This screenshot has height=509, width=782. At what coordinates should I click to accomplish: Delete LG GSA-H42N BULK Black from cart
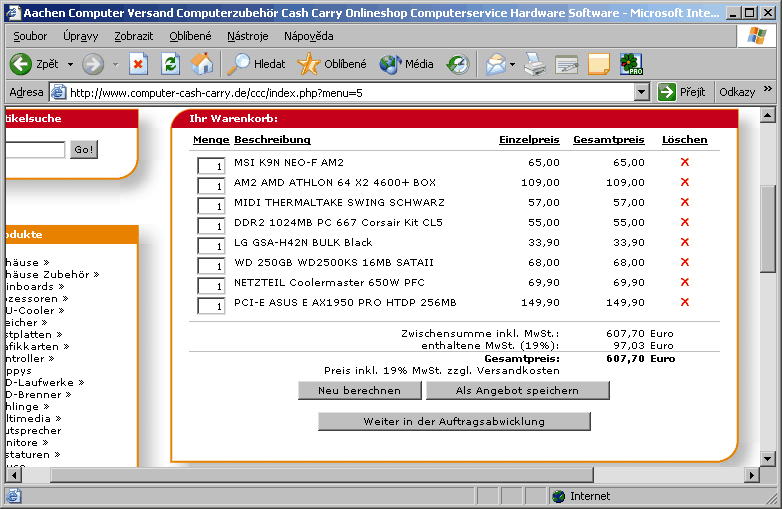[x=685, y=242]
